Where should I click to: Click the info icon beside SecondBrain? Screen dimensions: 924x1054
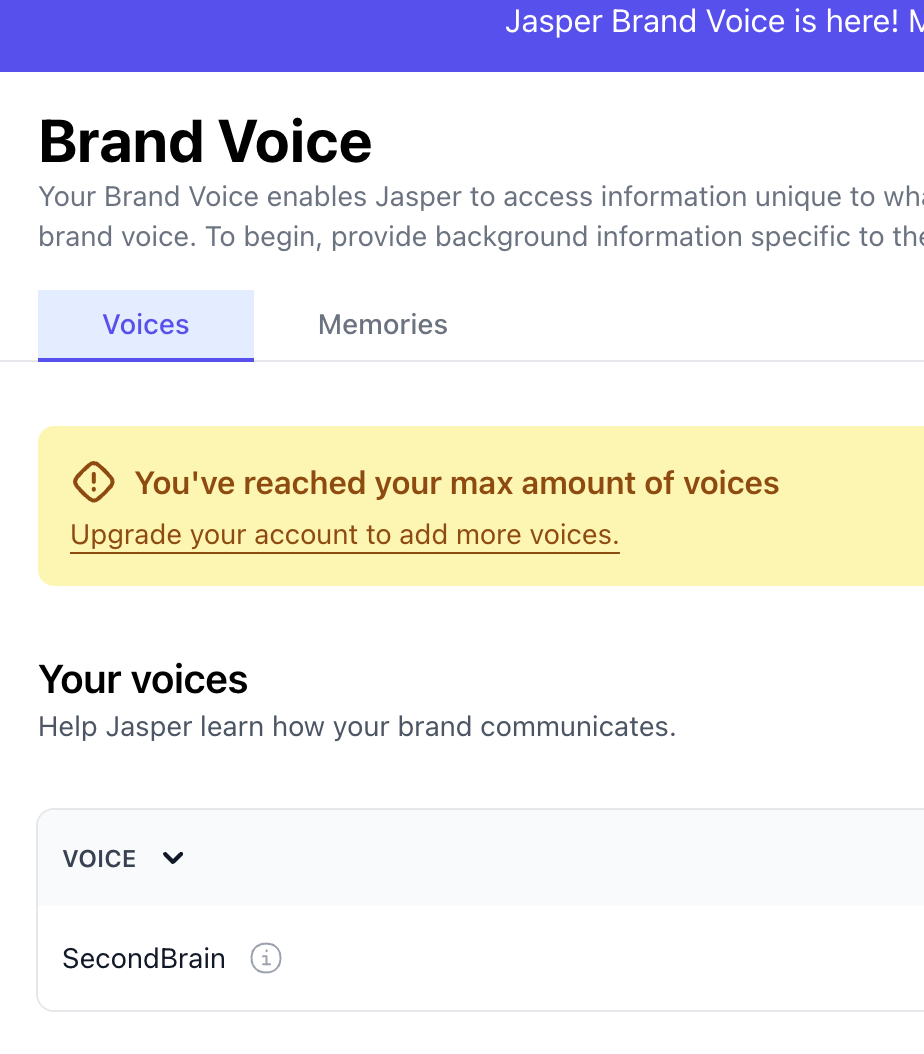[265, 959]
